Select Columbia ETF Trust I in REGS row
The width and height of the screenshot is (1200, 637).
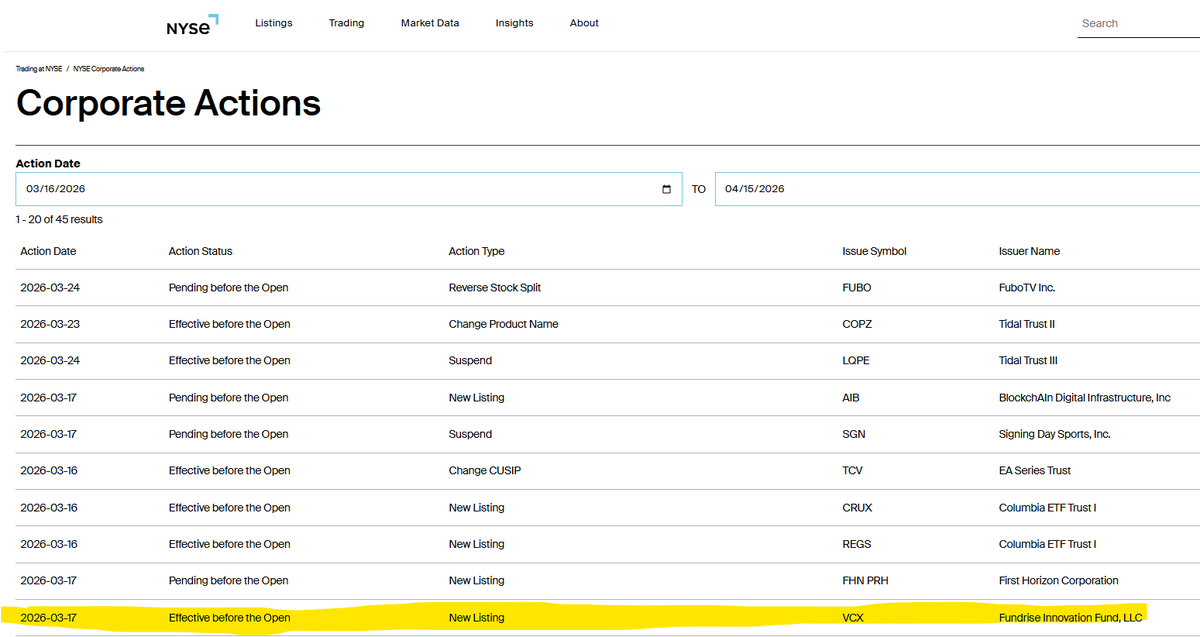click(x=1047, y=544)
